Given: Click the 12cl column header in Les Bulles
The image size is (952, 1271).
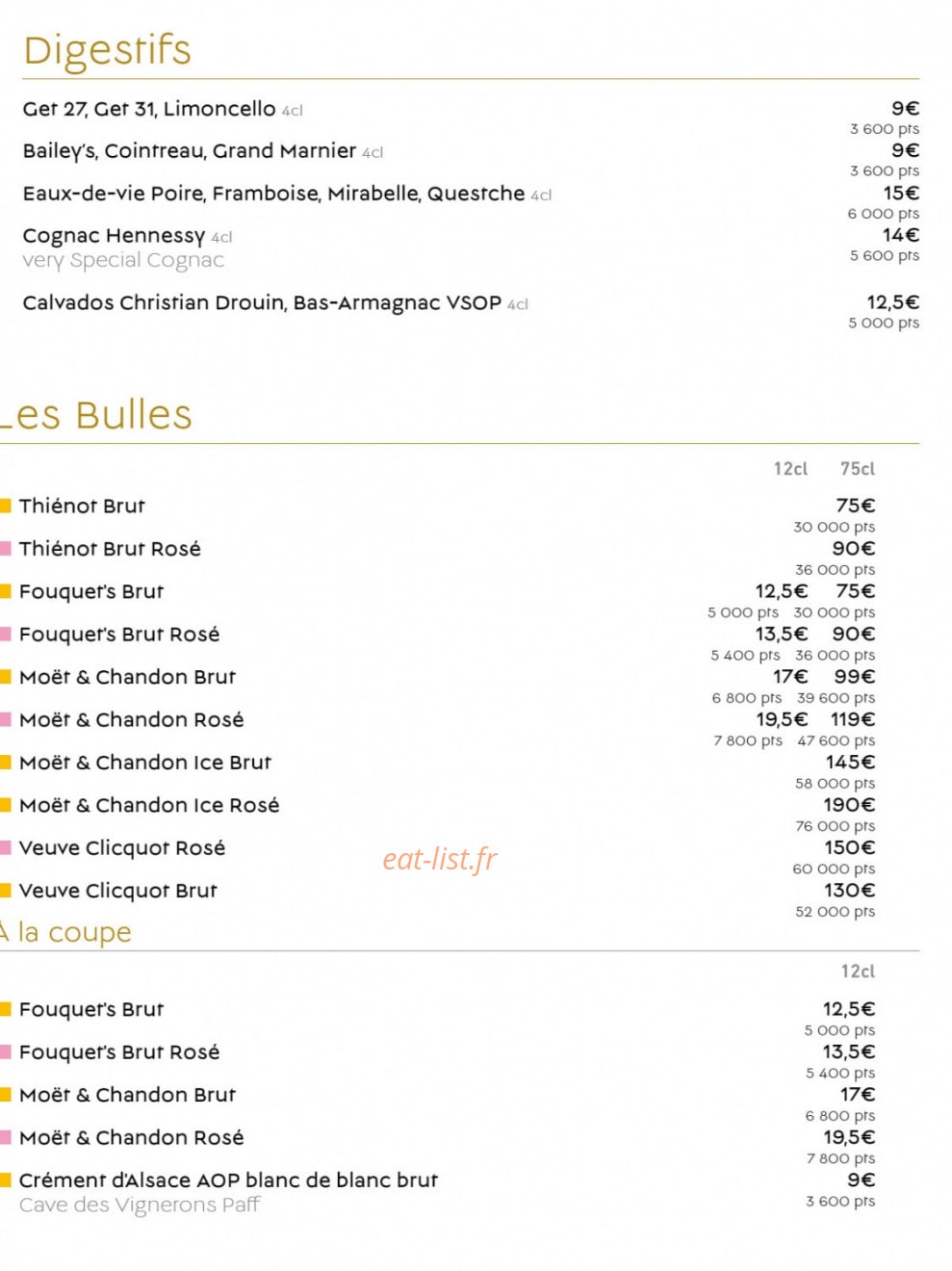Looking at the screenshot, I should (x=790, y=469).
